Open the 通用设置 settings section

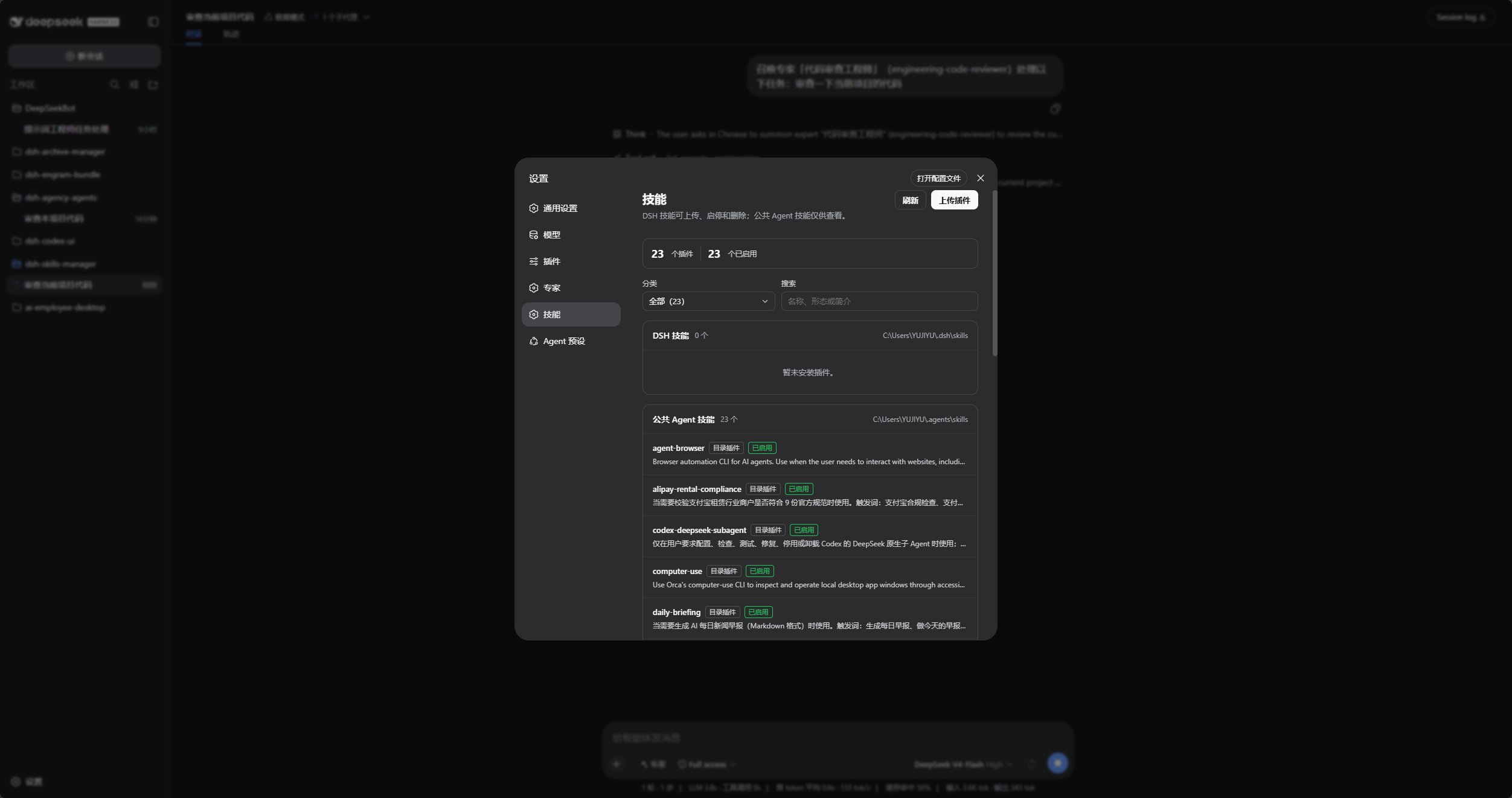tap(571, 208)
